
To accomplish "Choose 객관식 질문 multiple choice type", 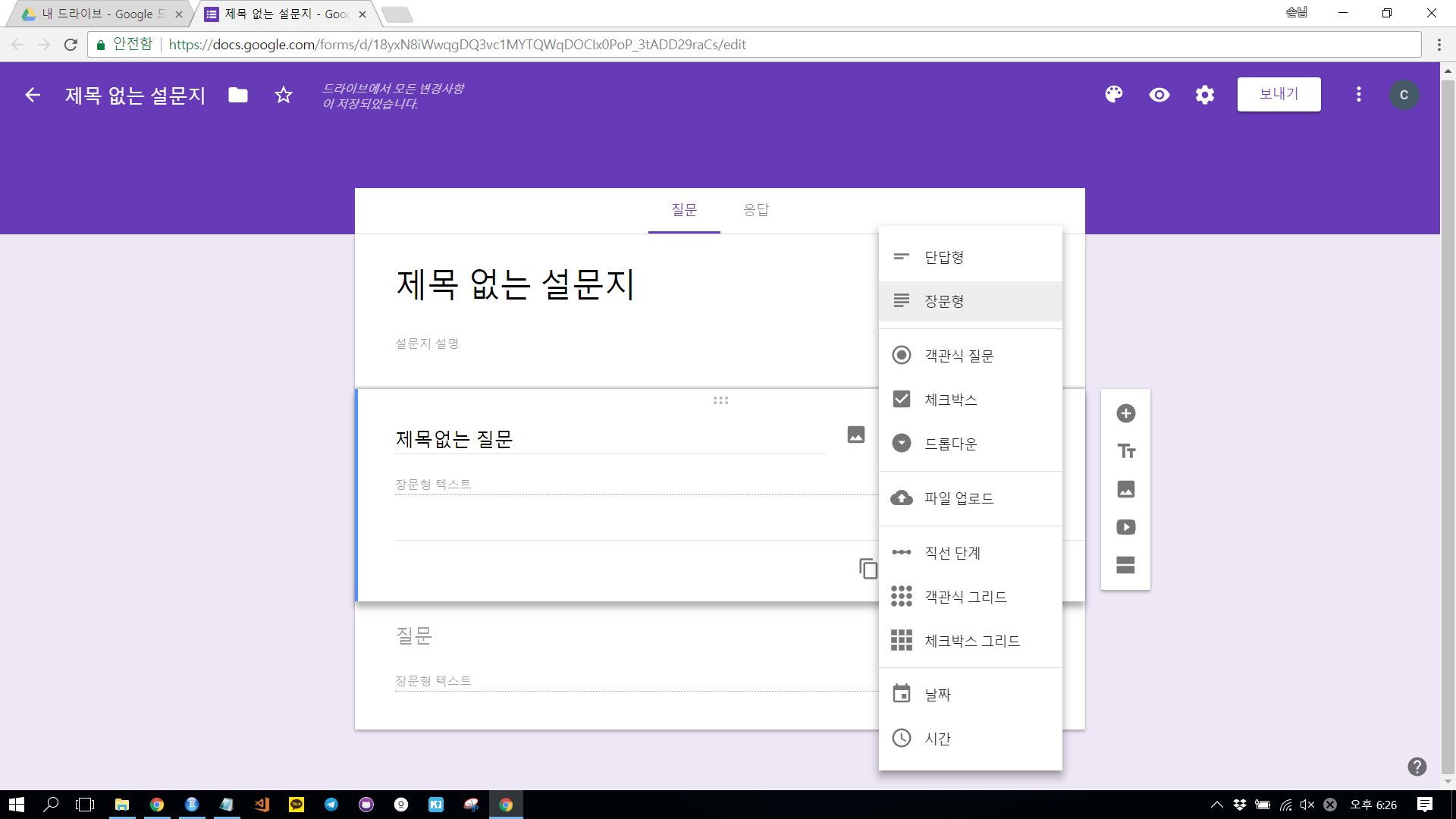I will click(959, 356).
